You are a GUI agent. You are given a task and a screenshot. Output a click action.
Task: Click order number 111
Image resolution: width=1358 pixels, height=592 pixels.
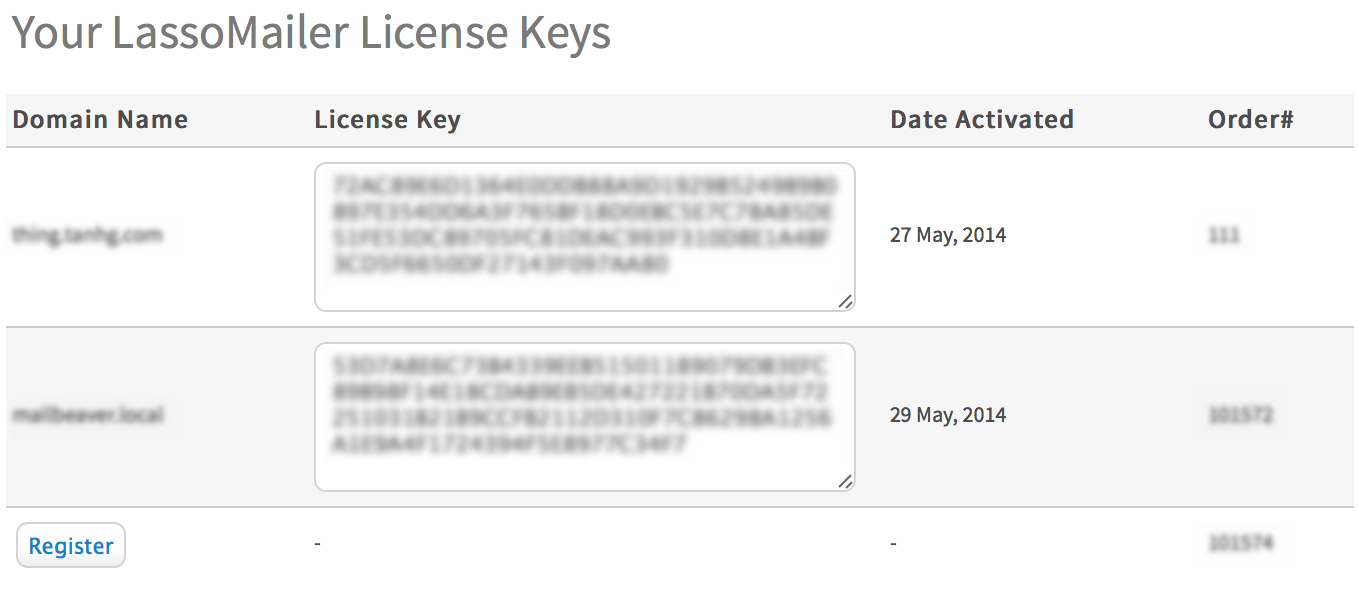point(1224,236)
